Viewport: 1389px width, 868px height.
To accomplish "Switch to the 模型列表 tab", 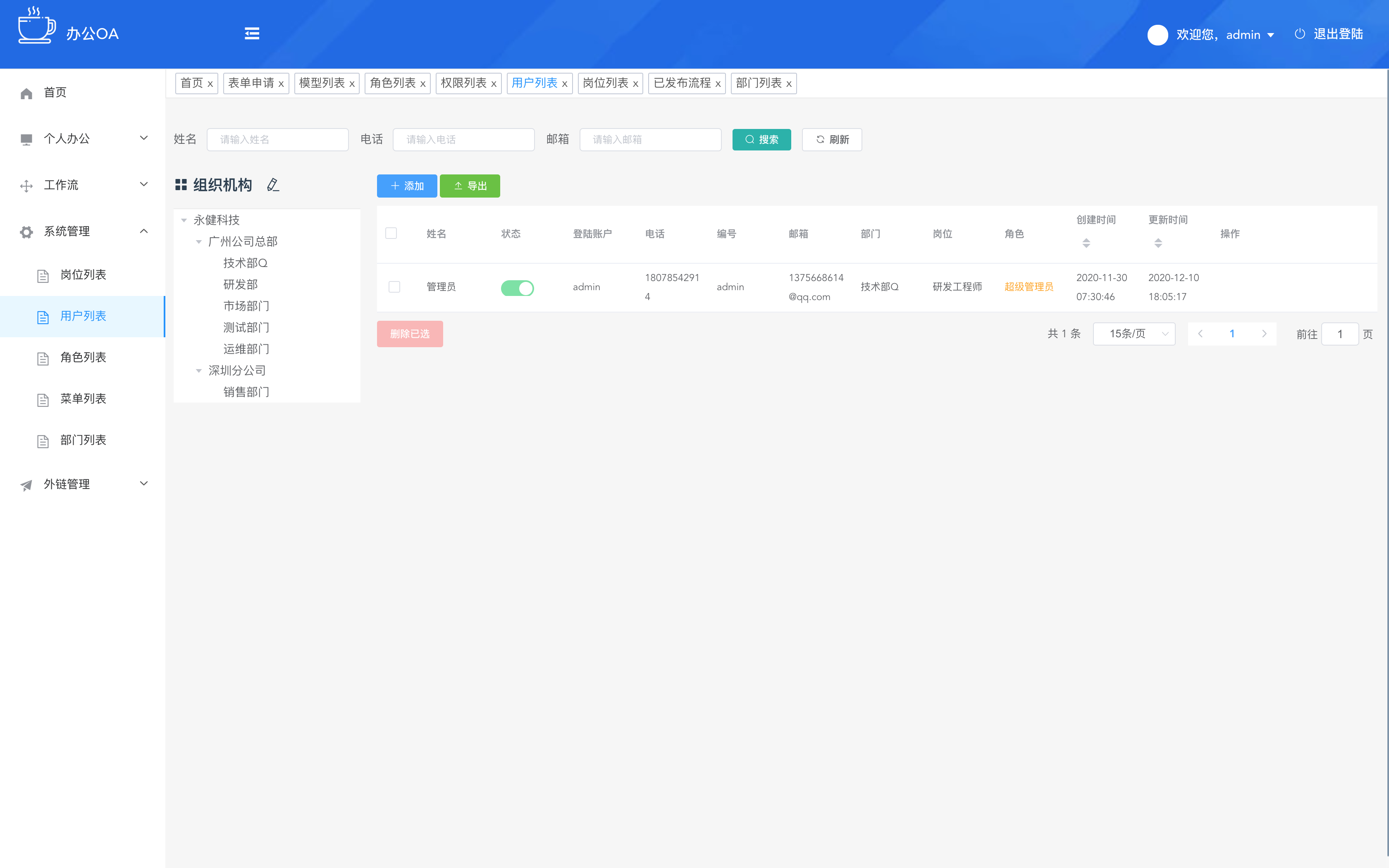I will point(322,83).
